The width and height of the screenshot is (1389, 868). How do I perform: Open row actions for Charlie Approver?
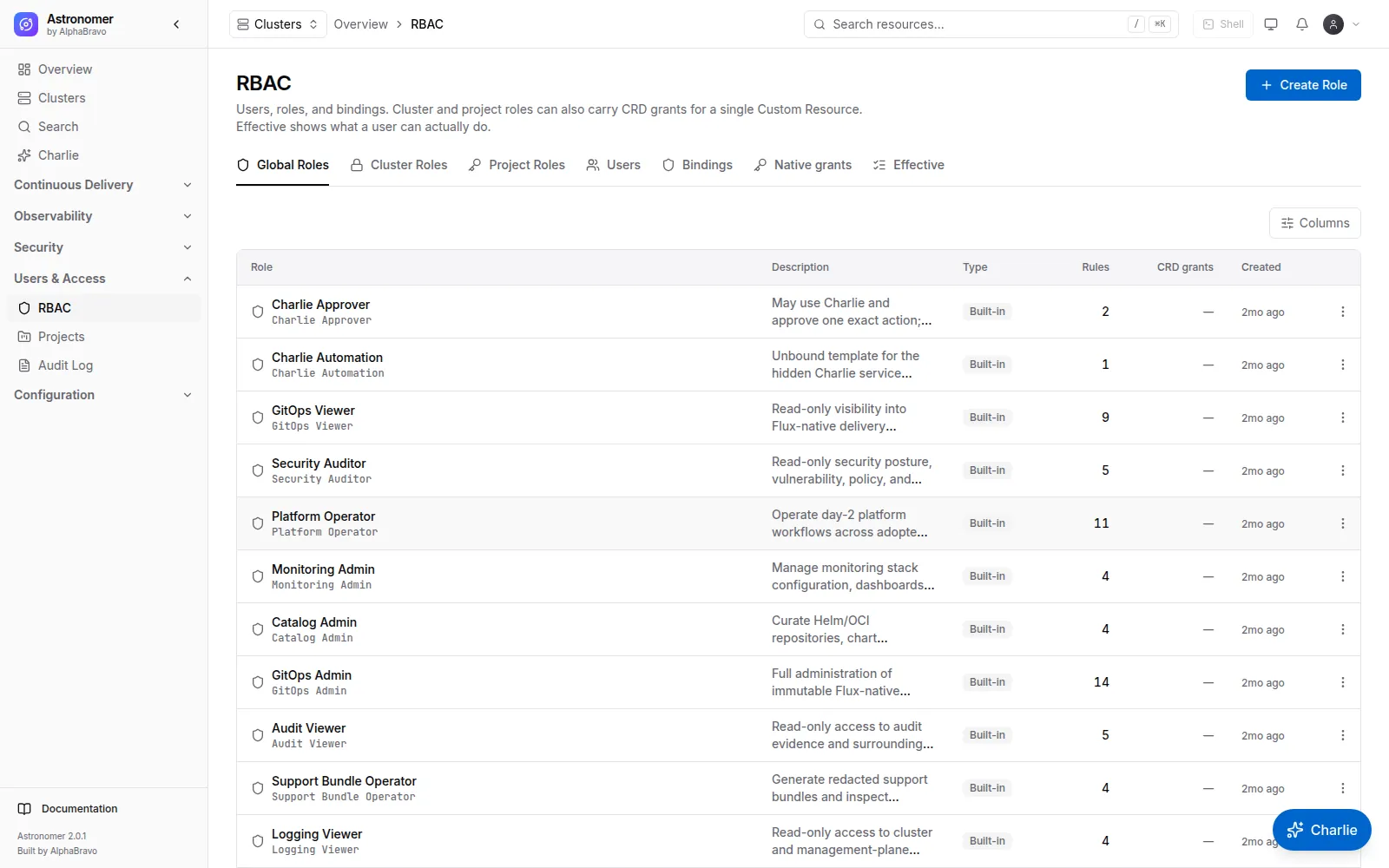pyautogui.click(x=1343, y=312)
